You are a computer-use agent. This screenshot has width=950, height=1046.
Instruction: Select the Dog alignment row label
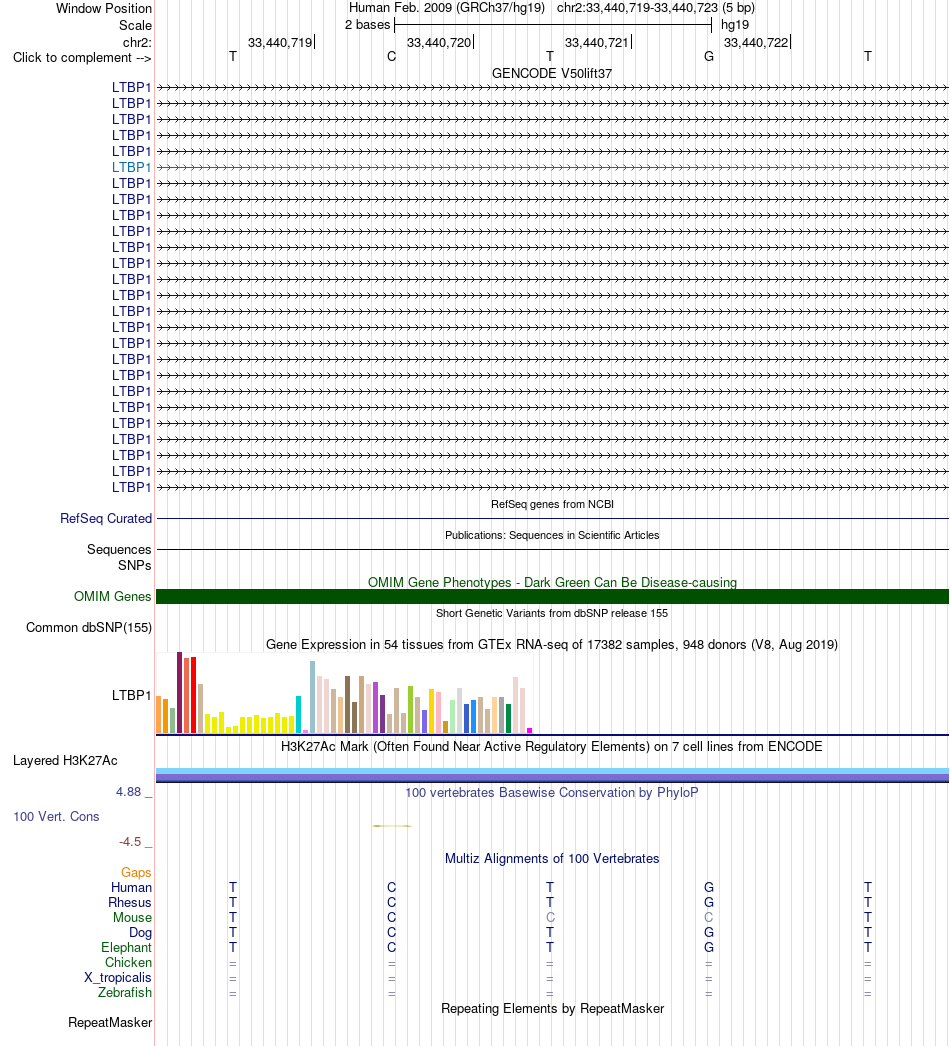coord(140,933)
